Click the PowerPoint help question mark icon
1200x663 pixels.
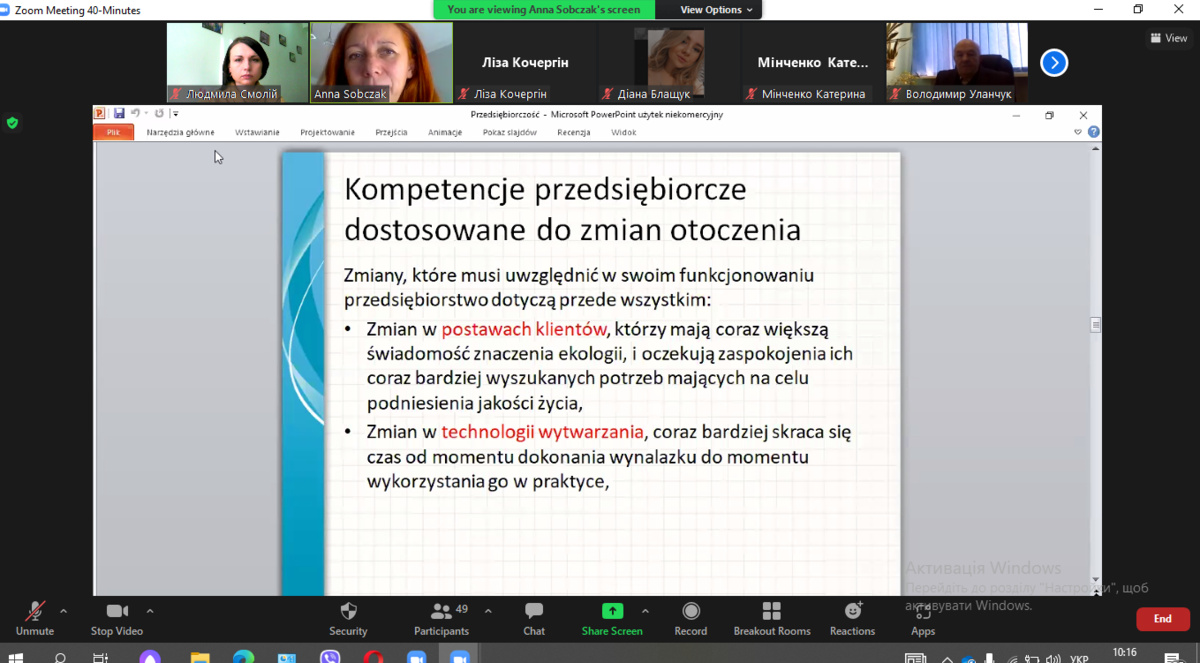1094,132
